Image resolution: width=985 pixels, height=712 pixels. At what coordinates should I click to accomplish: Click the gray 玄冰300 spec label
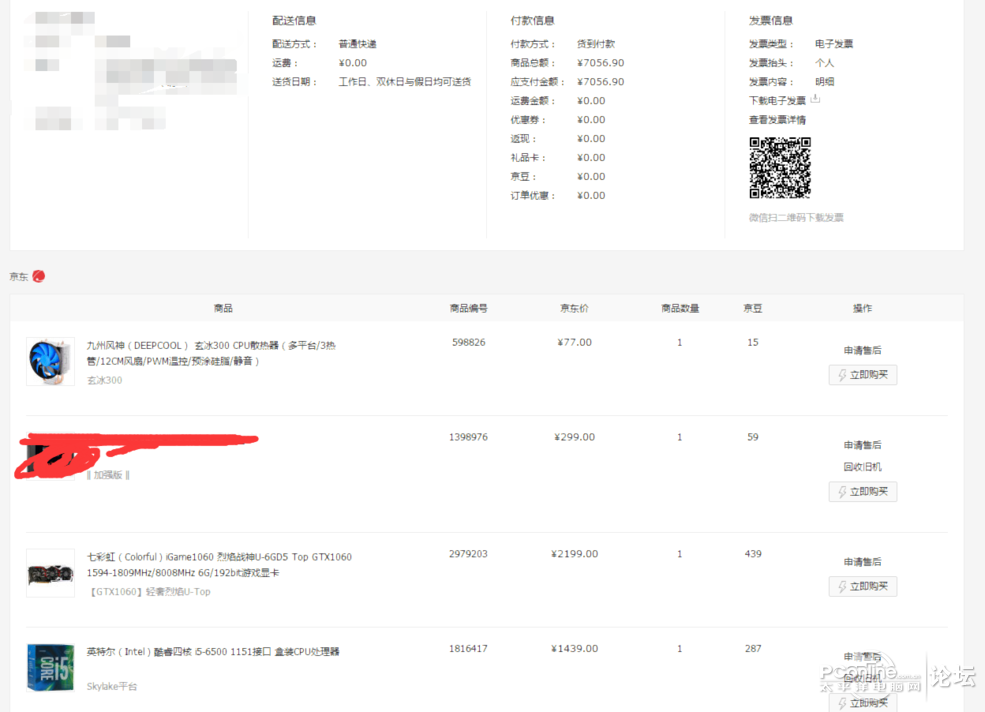[104, 380]
